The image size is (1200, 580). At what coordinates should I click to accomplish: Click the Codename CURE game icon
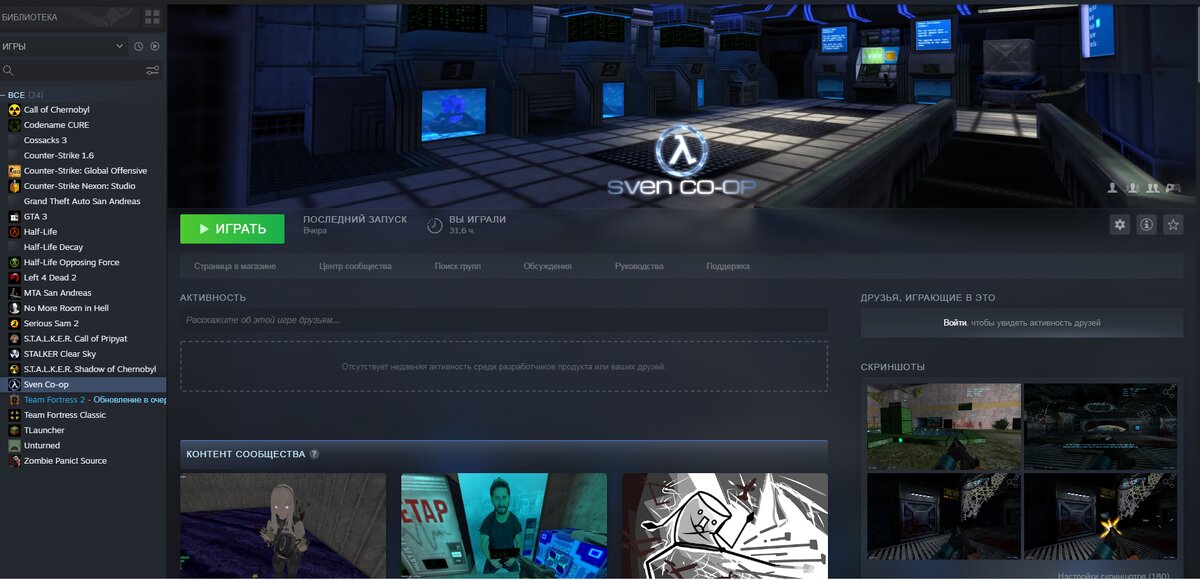pyautogui.click(x=14, y=125)
